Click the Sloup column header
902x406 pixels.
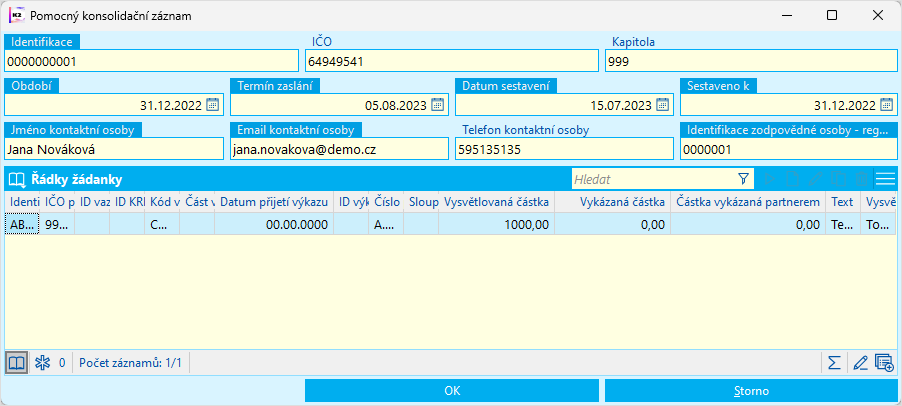pos(421,202)
